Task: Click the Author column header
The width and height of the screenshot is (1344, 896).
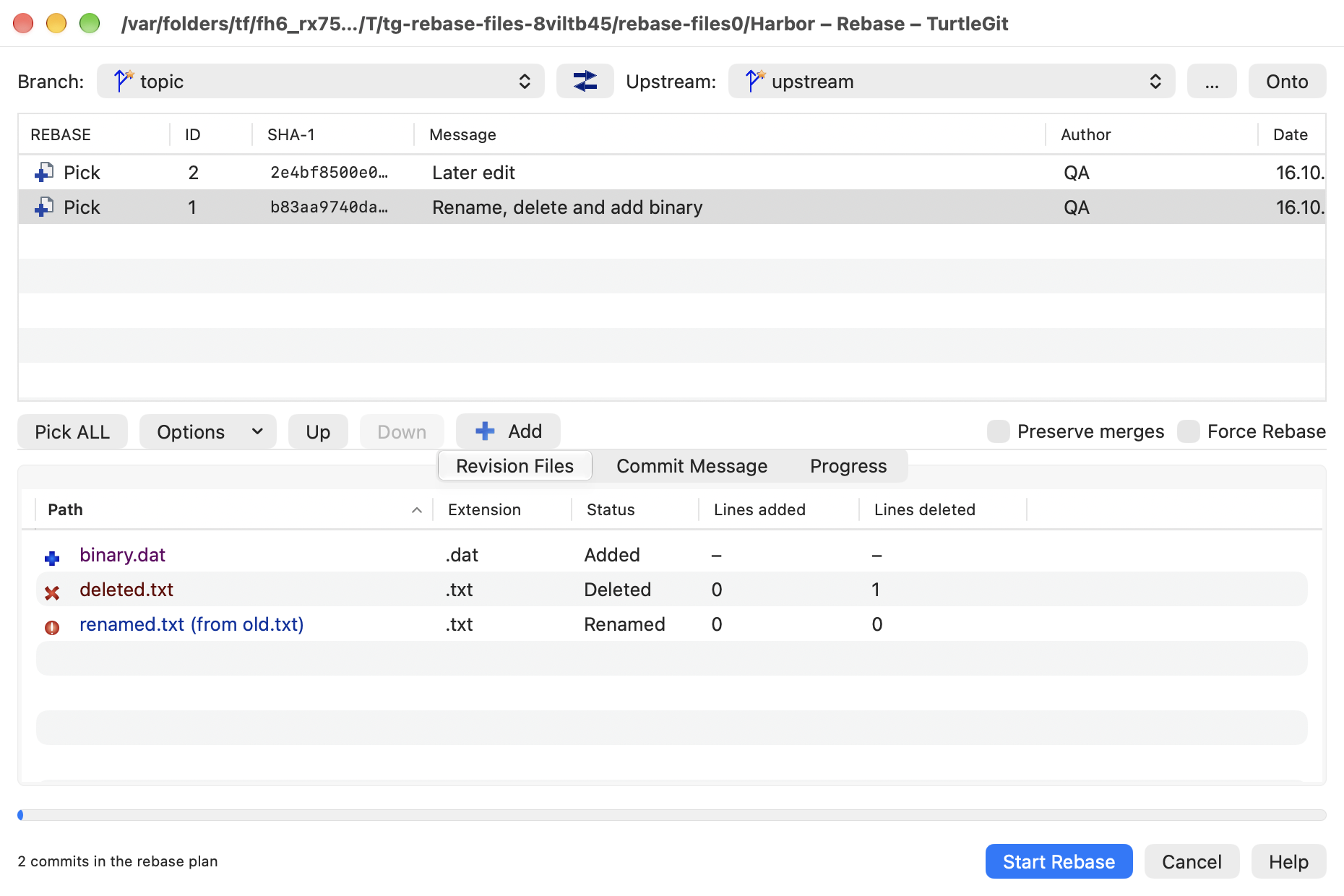Action: pos(1152,134)
